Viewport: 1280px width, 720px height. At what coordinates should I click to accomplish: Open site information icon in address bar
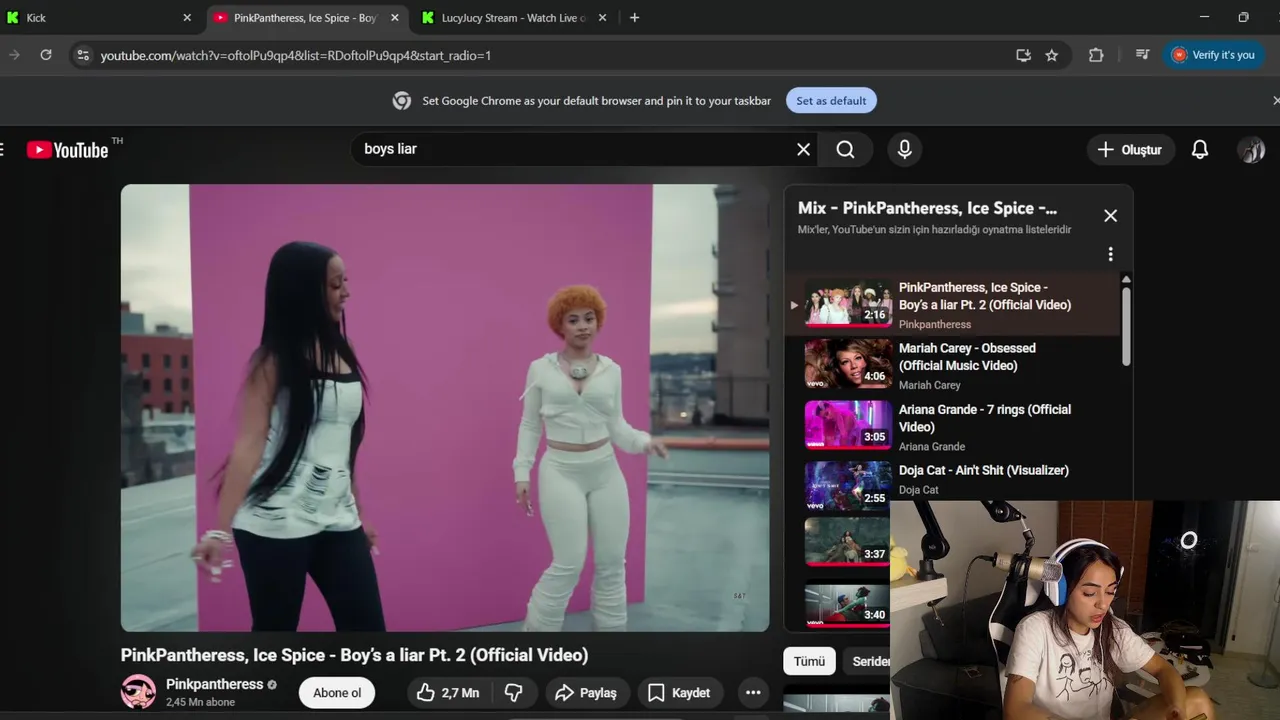pos(83,55)
